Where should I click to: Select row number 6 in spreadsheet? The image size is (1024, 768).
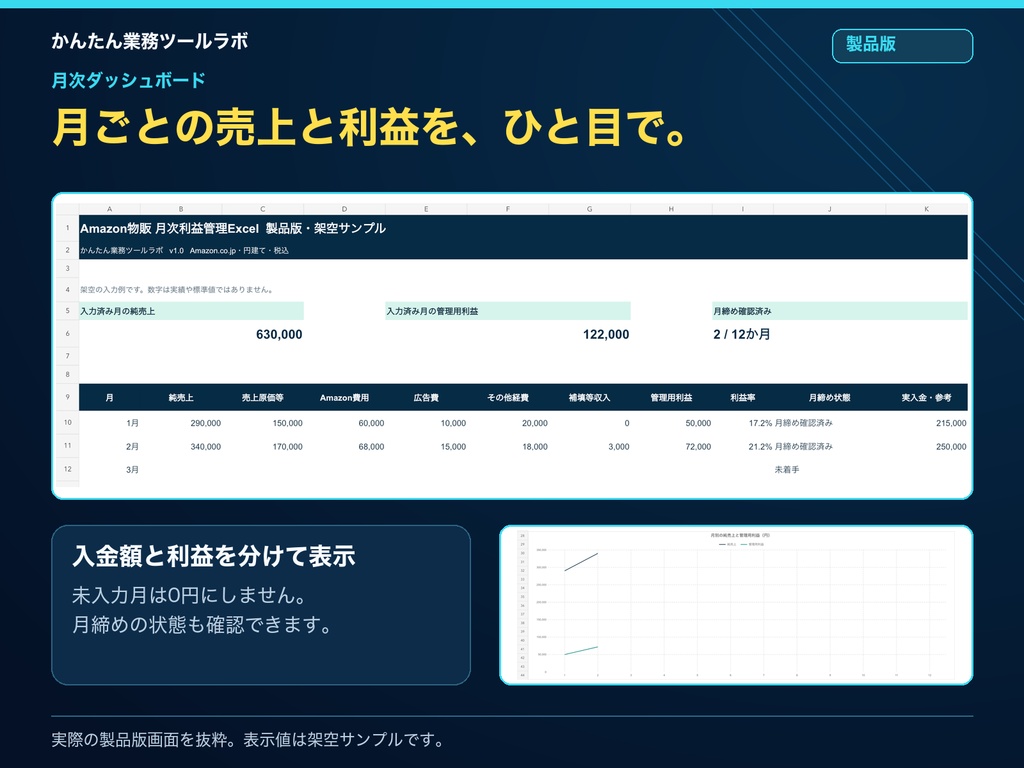pos(67,334)
